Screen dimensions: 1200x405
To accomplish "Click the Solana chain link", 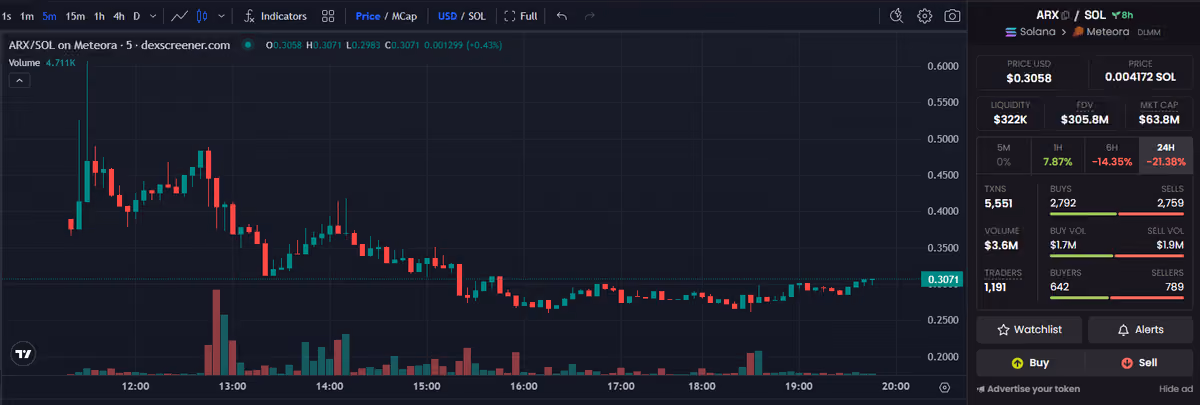I will coord(1030,32).
